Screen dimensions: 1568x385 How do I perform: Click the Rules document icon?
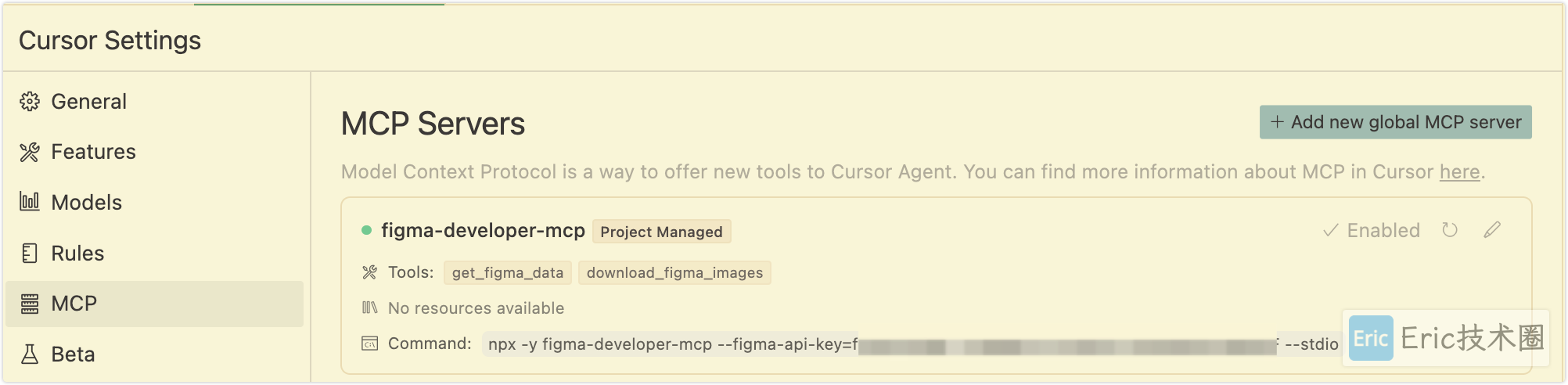coord(30,253)
